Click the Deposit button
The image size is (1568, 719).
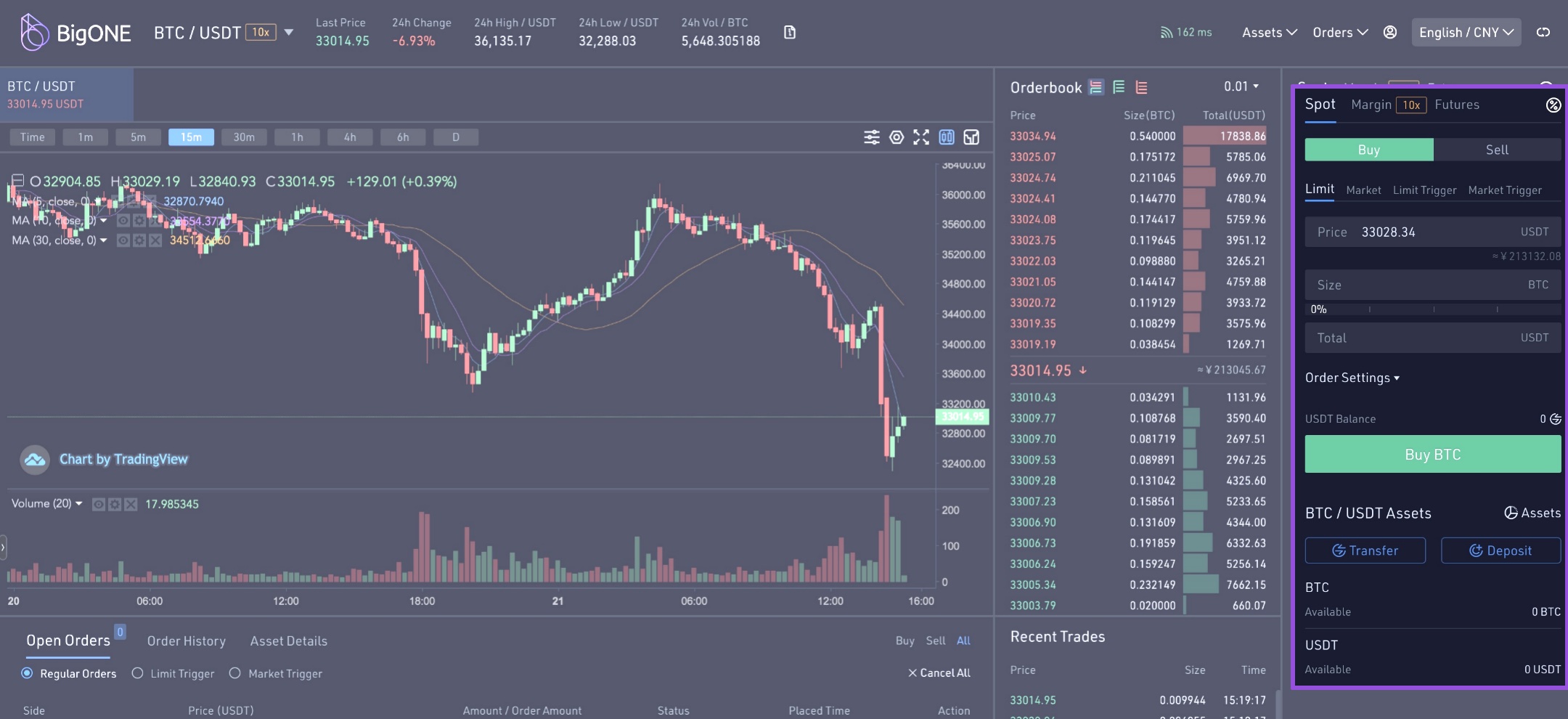(1500, 551)
